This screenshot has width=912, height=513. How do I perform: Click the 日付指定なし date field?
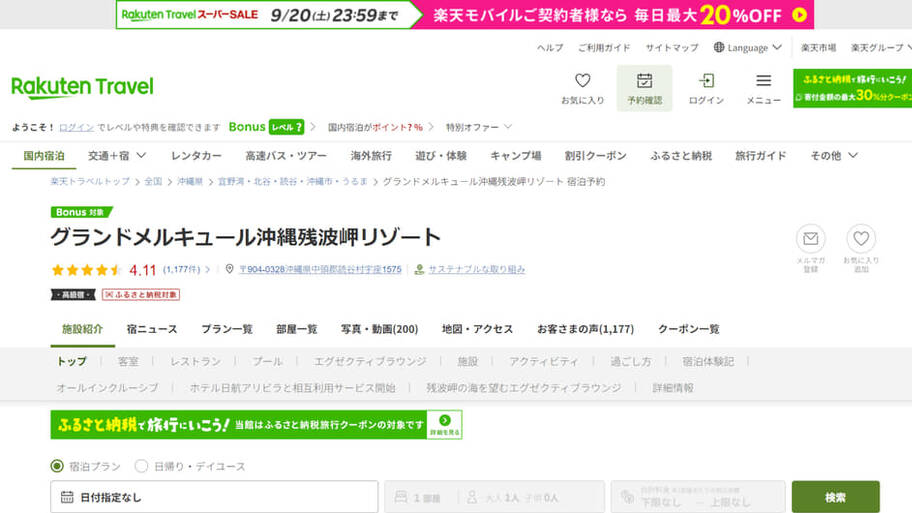(214, 497)
